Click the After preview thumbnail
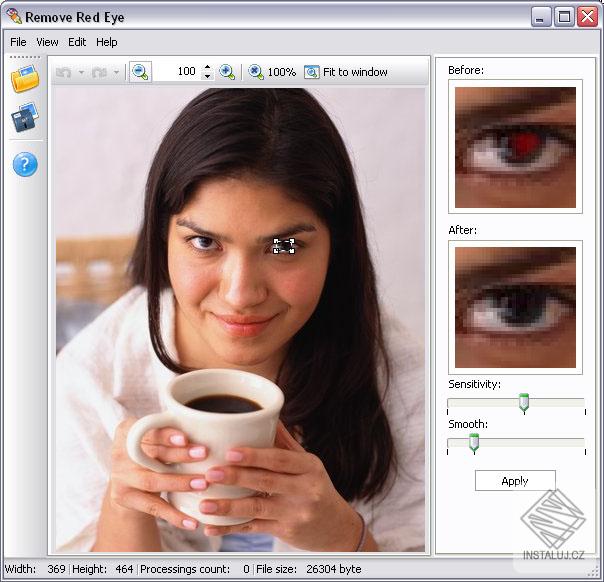 pyautogui.click(x=515, y=307)
